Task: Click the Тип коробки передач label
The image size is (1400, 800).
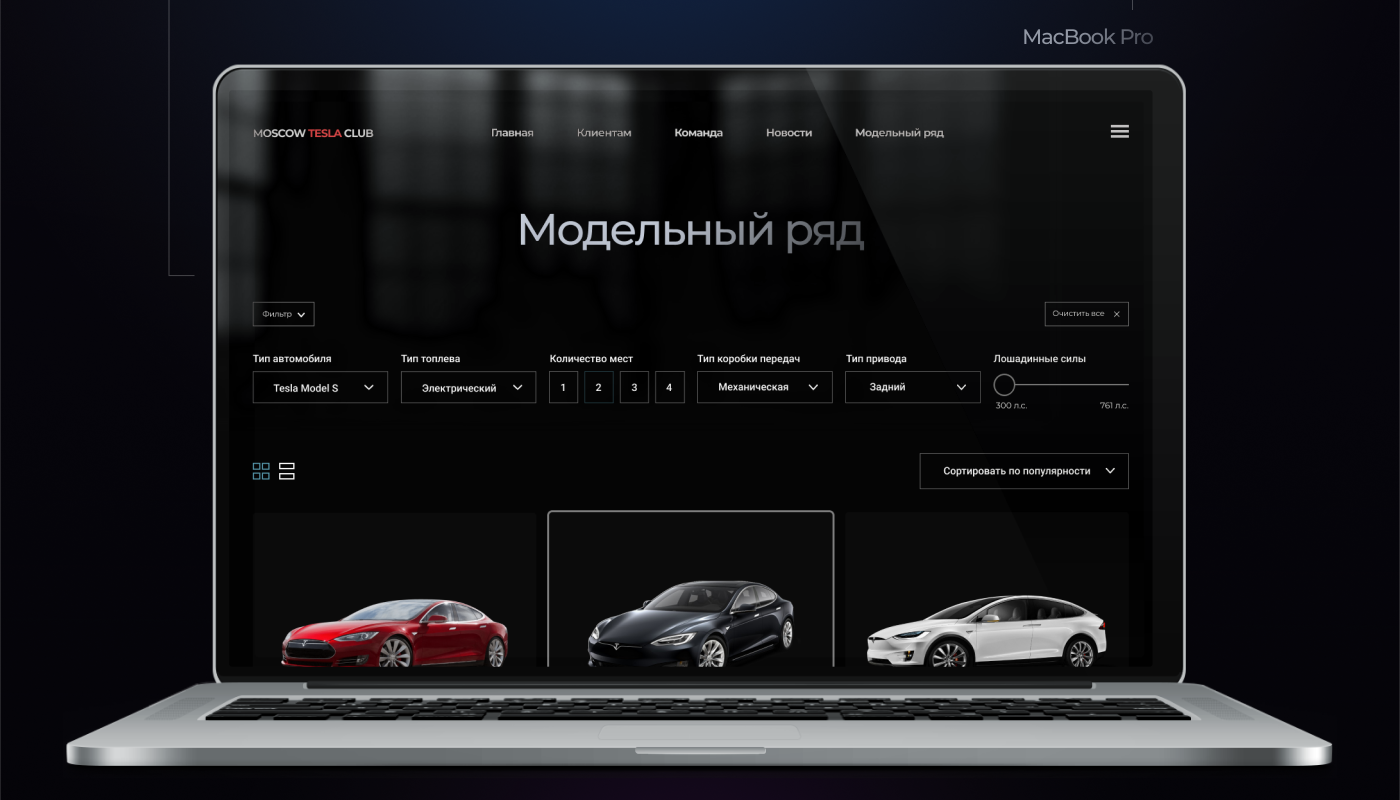Action: pyautogui.click(x=748, y=359)
